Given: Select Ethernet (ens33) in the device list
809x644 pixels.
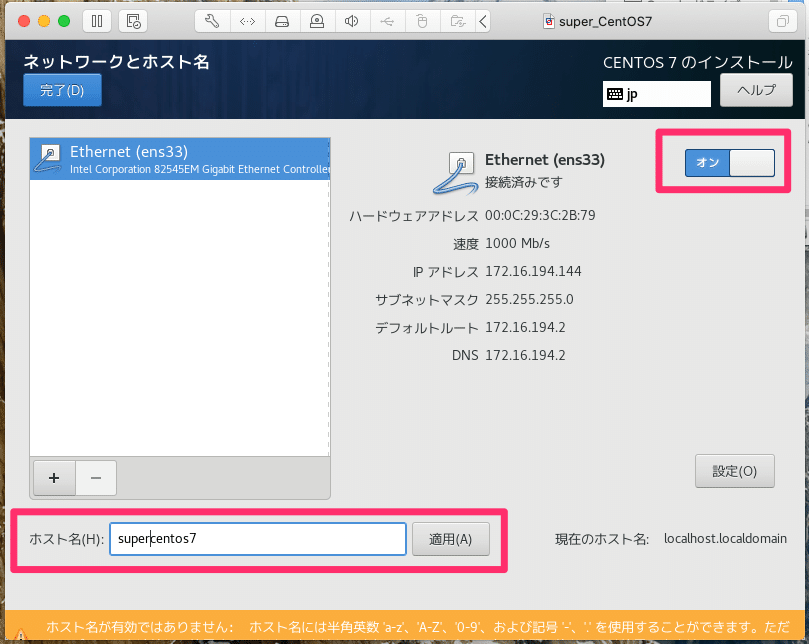Looking at the screenshot, I should click(x=180, y=159).
